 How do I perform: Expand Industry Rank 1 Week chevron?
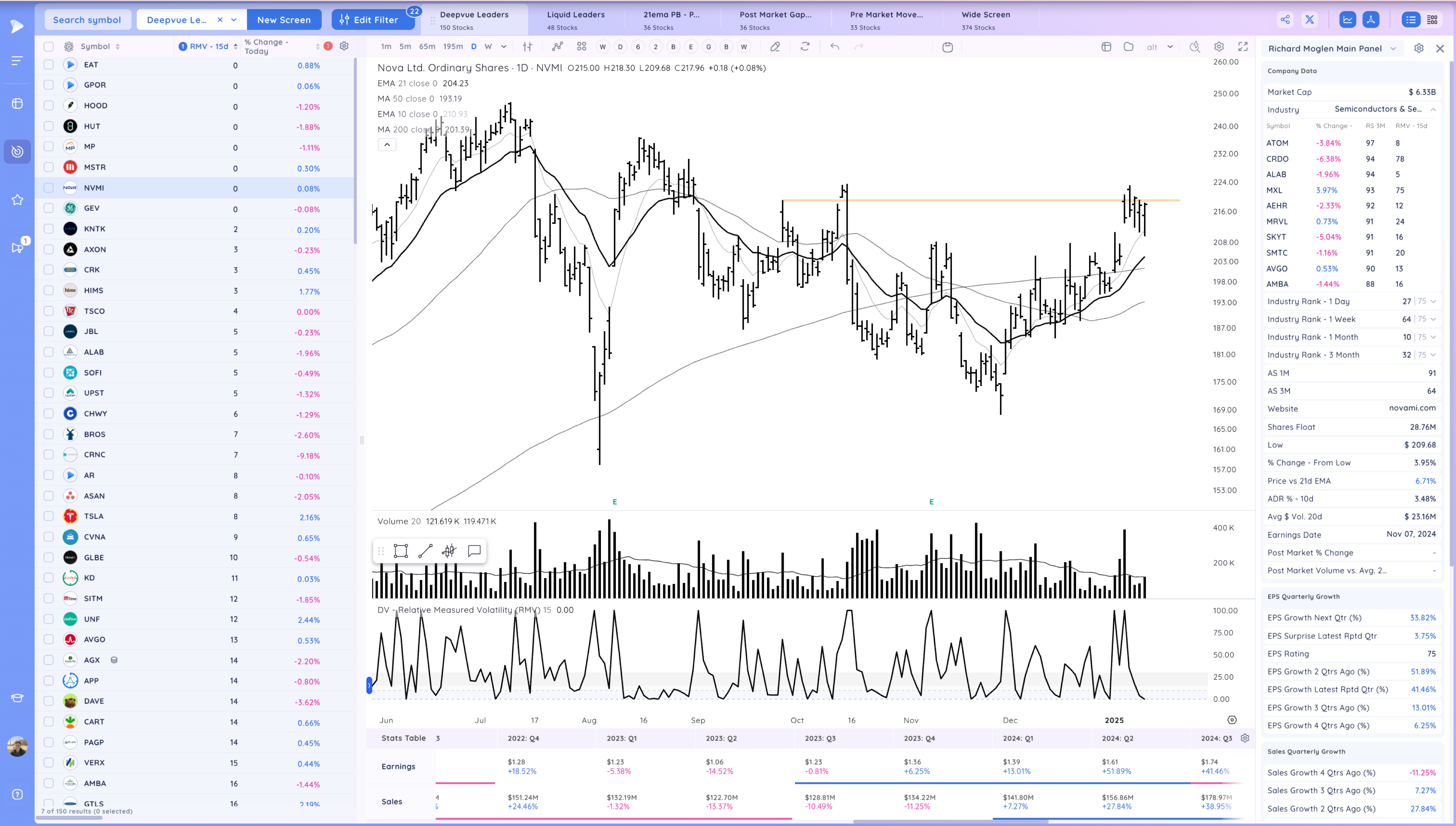pos(1433,319)
